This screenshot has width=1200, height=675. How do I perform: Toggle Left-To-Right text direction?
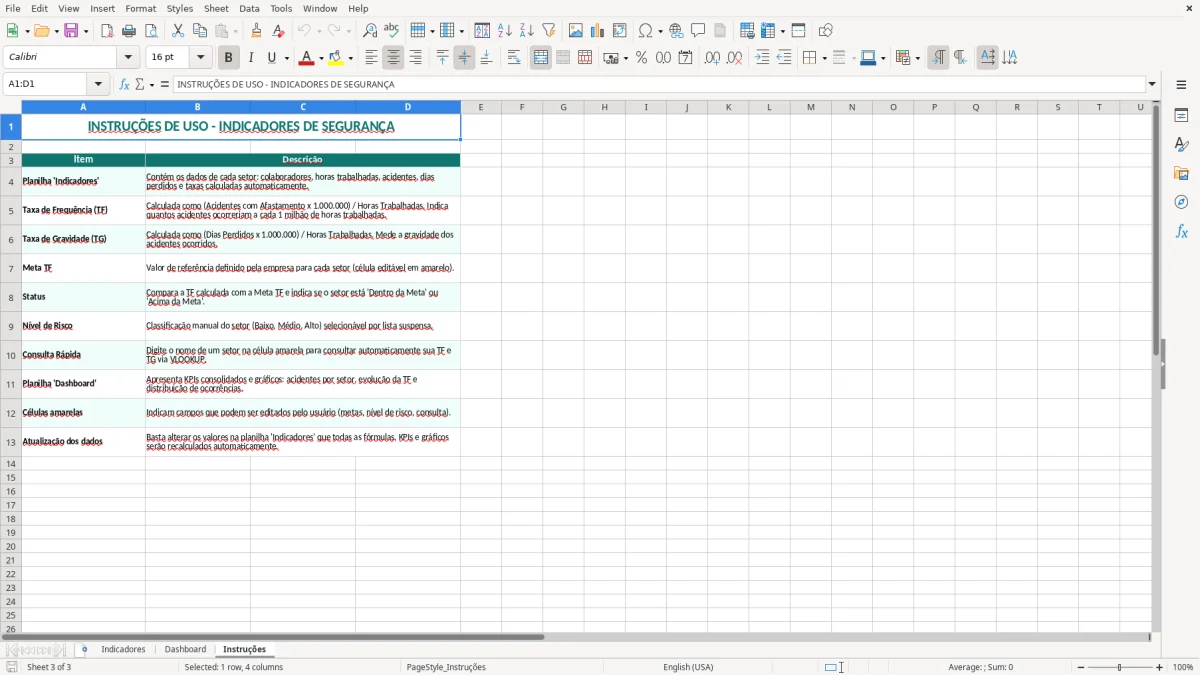click(938, 58)
